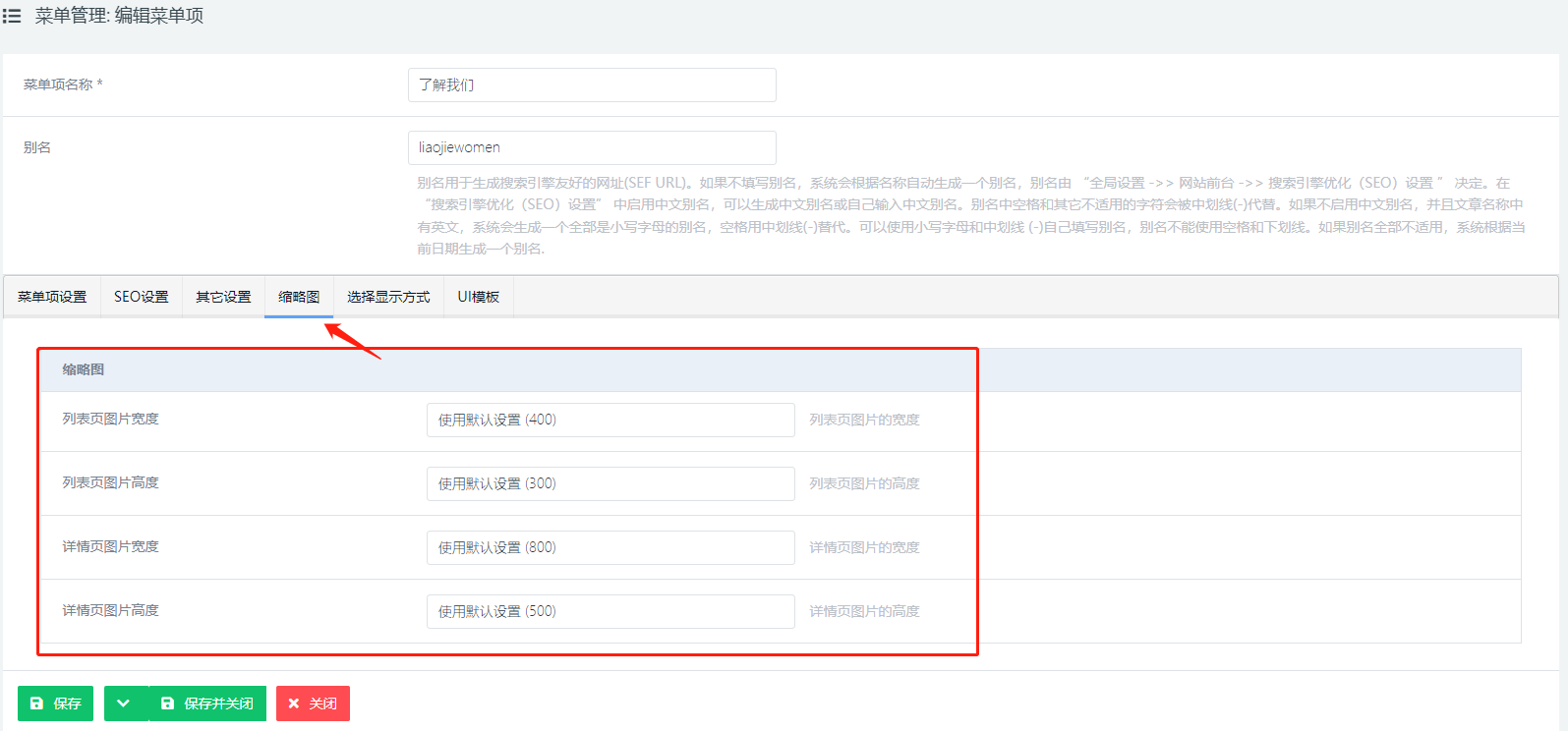Open the SEO设置 tab
The image size is (1568, 731).
point(142,297)
